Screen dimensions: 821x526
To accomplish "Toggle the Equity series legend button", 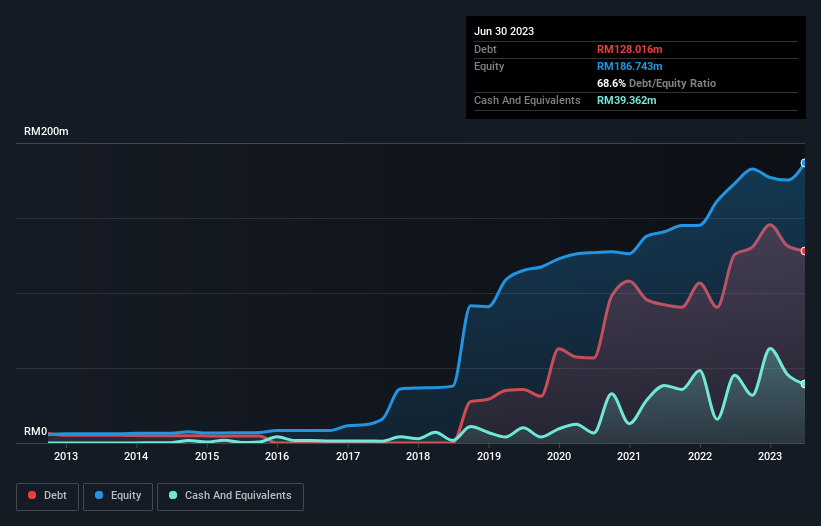I will click(x=118, y=496).
